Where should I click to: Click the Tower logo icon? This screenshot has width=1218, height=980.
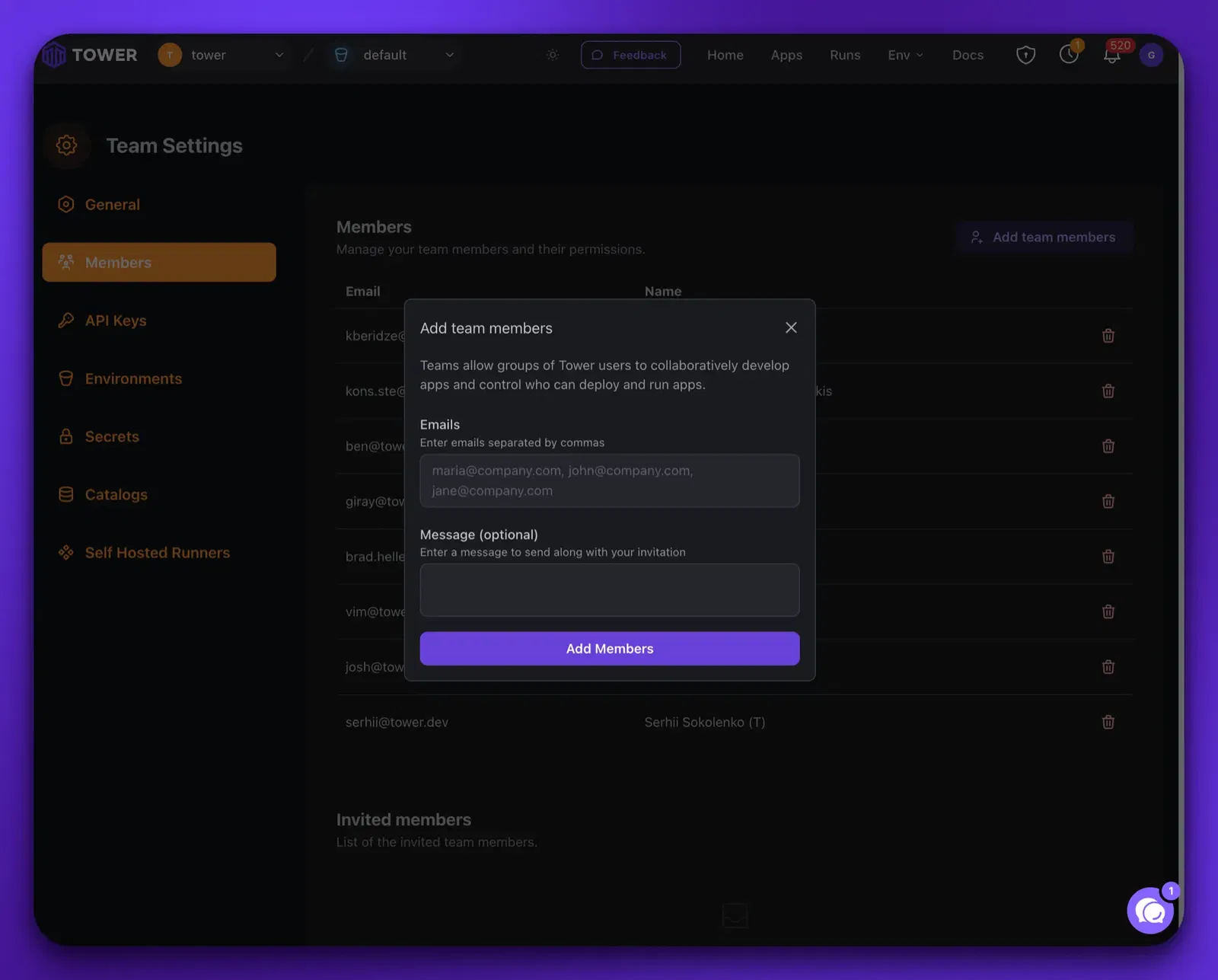53,55
